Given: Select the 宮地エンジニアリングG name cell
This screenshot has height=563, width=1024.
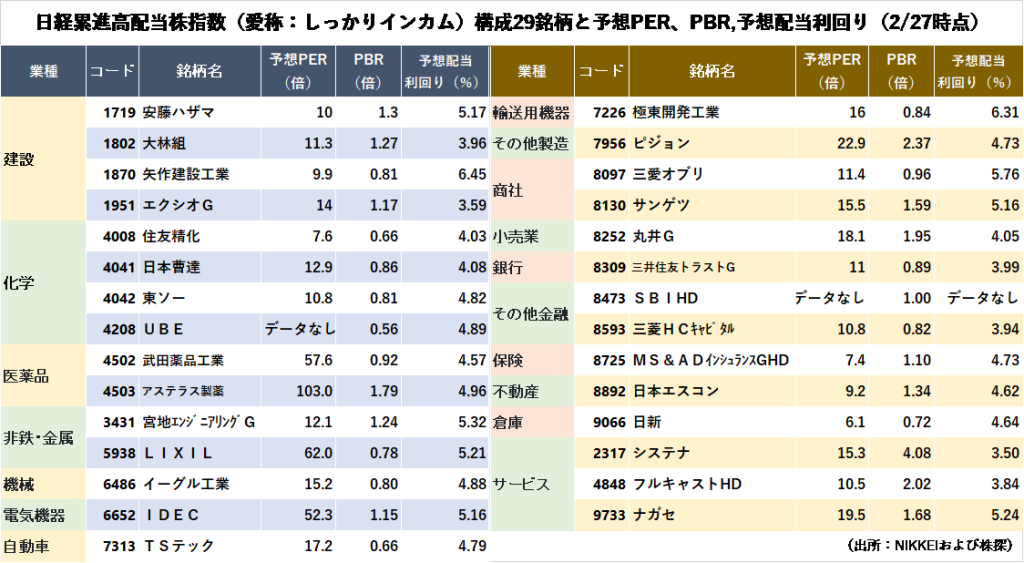Looking at the screenshot, I should coord(199,422).
